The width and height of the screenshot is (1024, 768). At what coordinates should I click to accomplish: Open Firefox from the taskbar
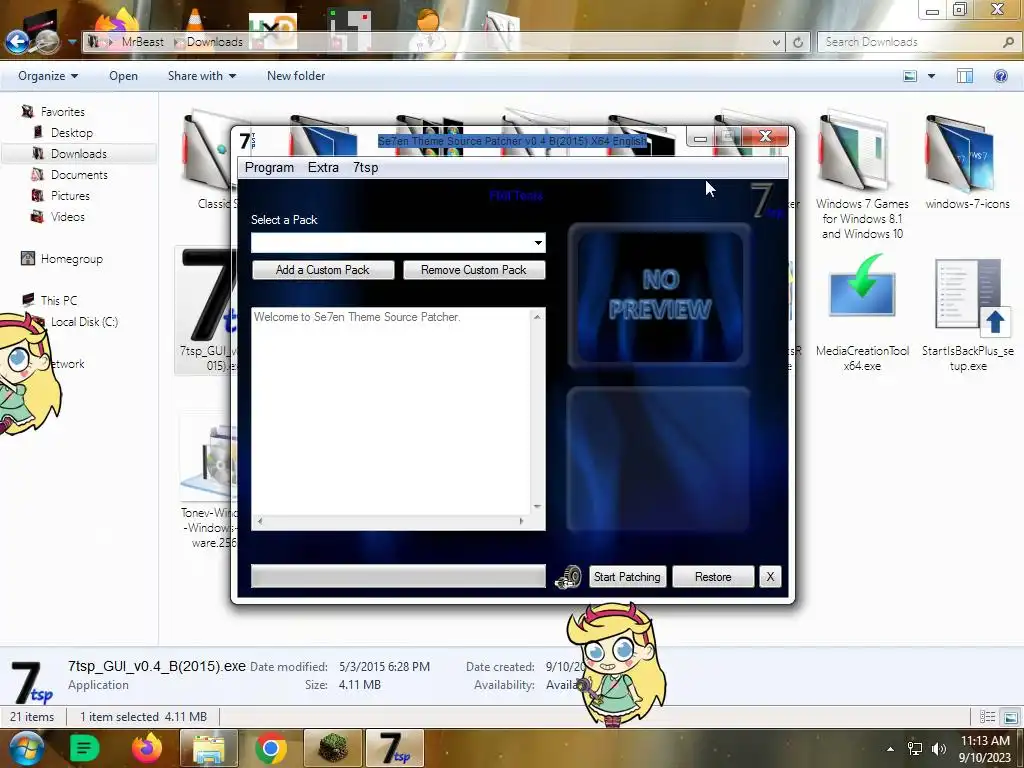[146, 748]
